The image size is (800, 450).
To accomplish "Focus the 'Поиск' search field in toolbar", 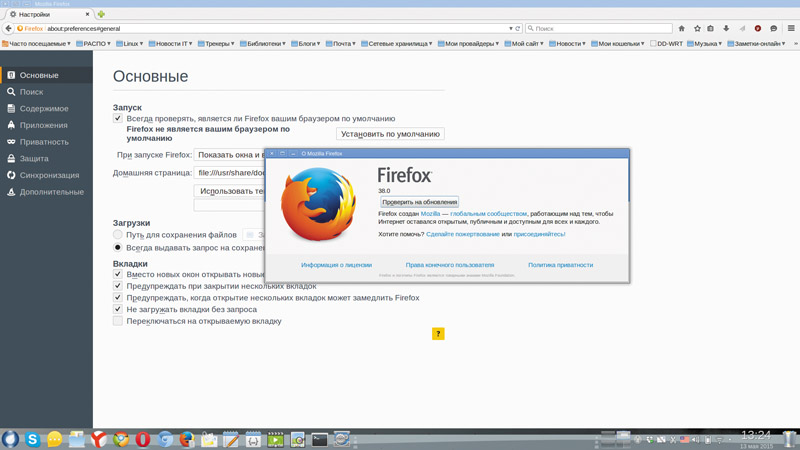I will coord(599,29).
